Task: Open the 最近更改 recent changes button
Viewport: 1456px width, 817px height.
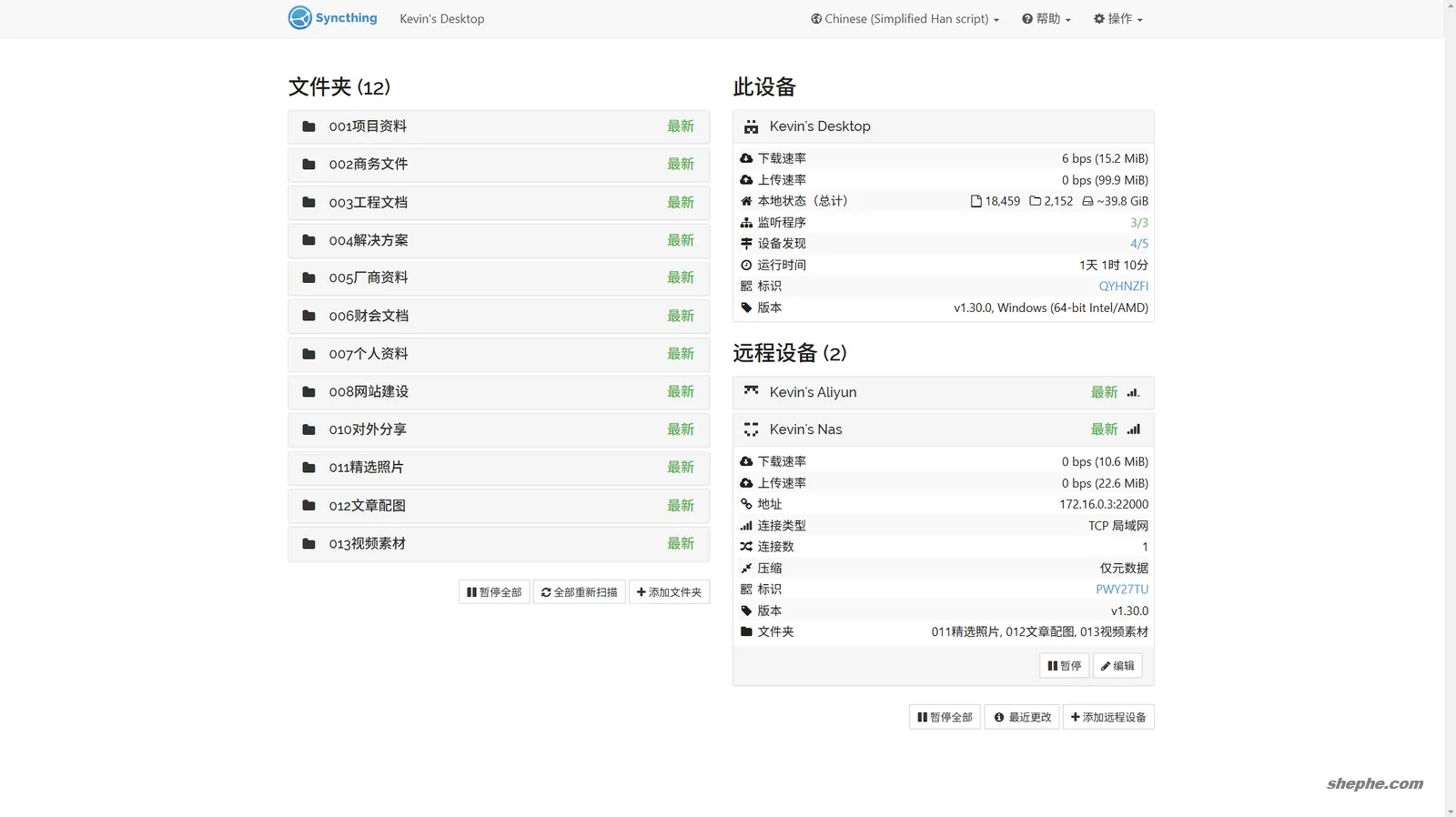Action: (x=1023, y=717)
